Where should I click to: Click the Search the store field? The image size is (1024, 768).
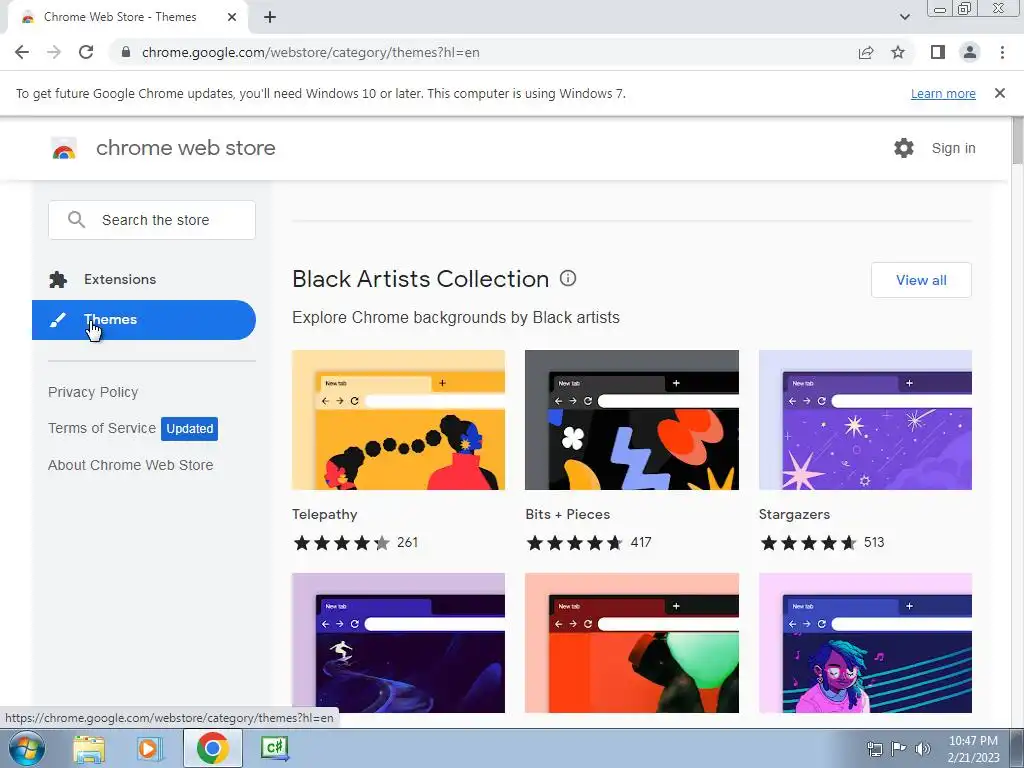point(152,220)
